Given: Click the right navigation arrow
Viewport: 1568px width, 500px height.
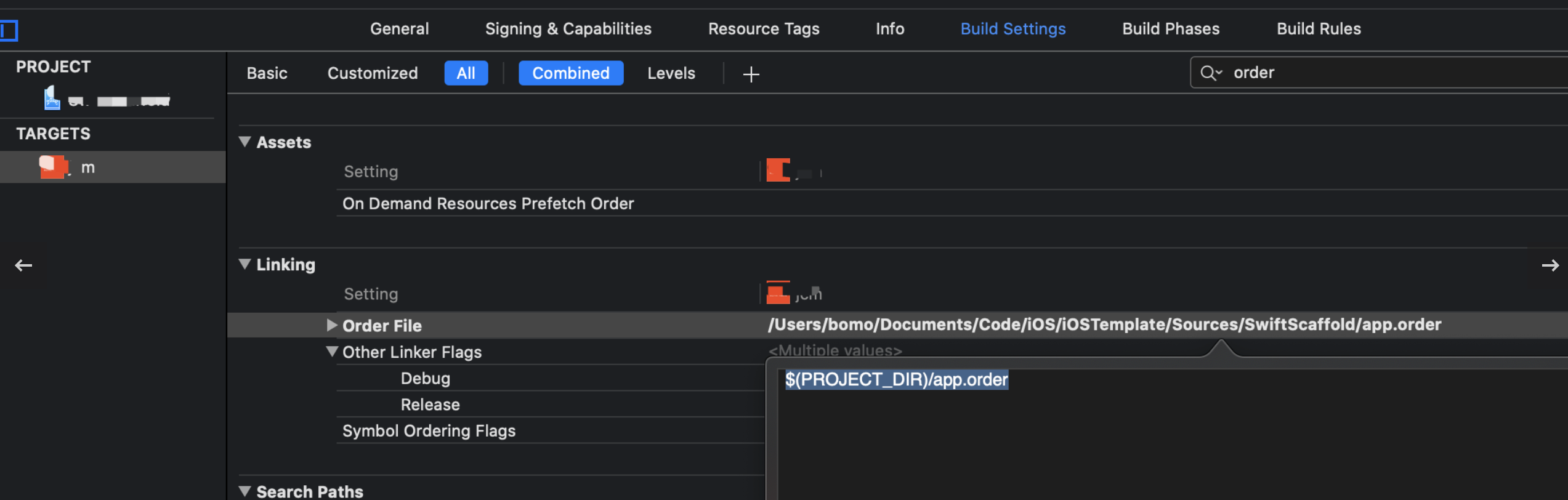Looking at the screenshot, I should click(x=1550, y=265).
